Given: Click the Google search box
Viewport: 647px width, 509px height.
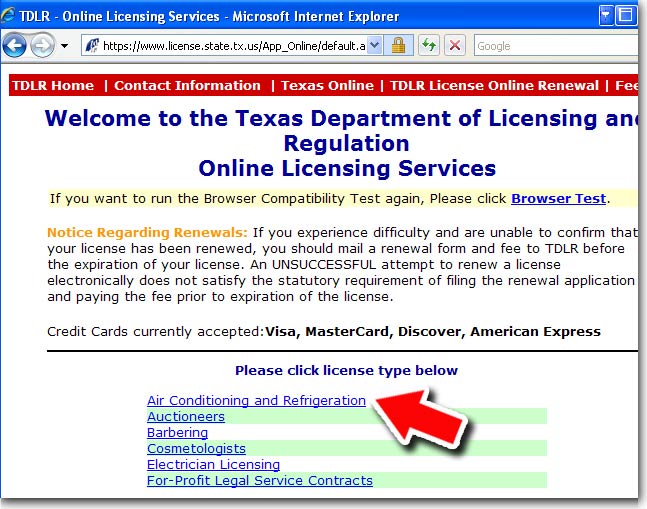Looking at the screenshot, I should click(x=556, y=45).
